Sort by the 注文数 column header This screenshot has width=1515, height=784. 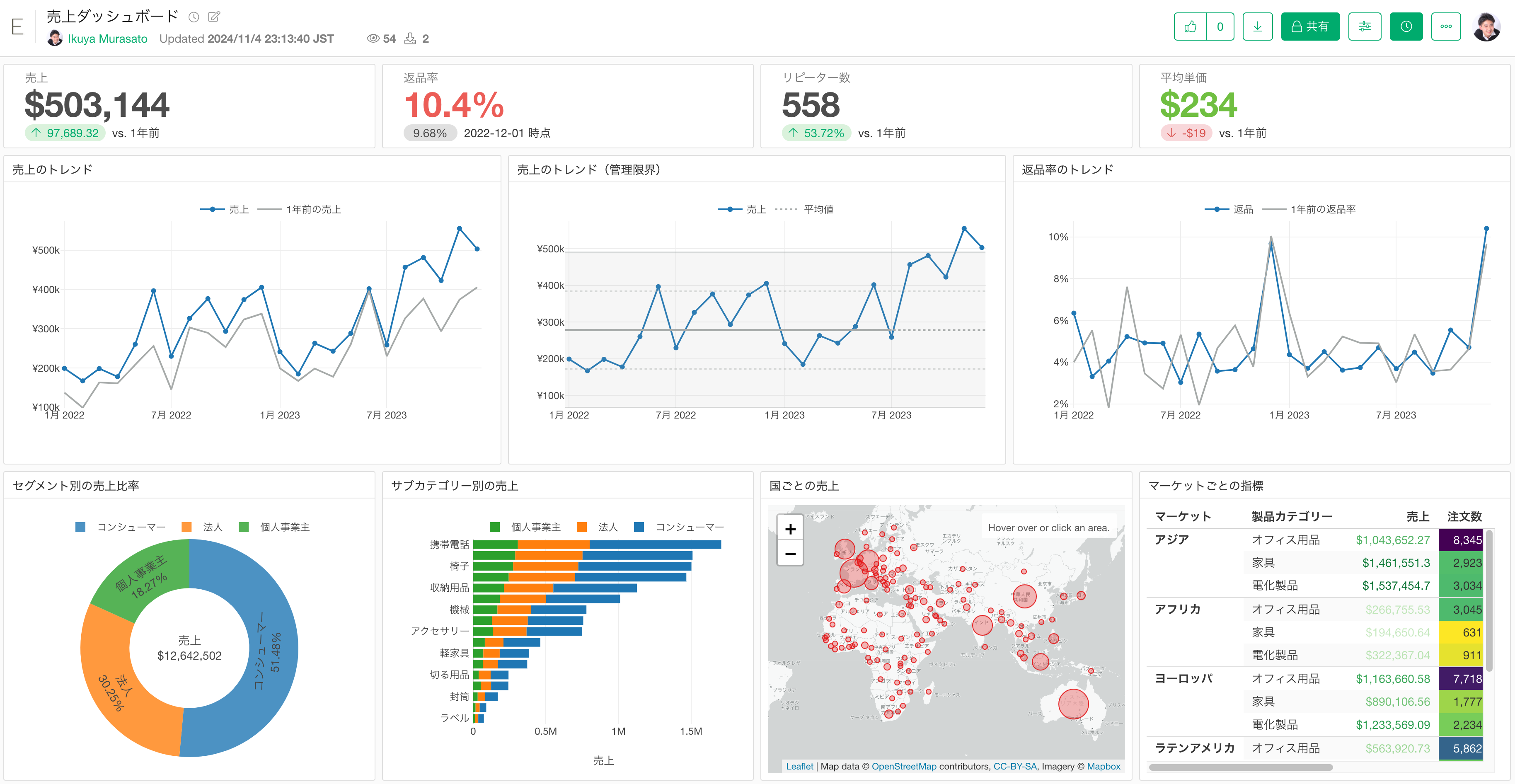1464,516
